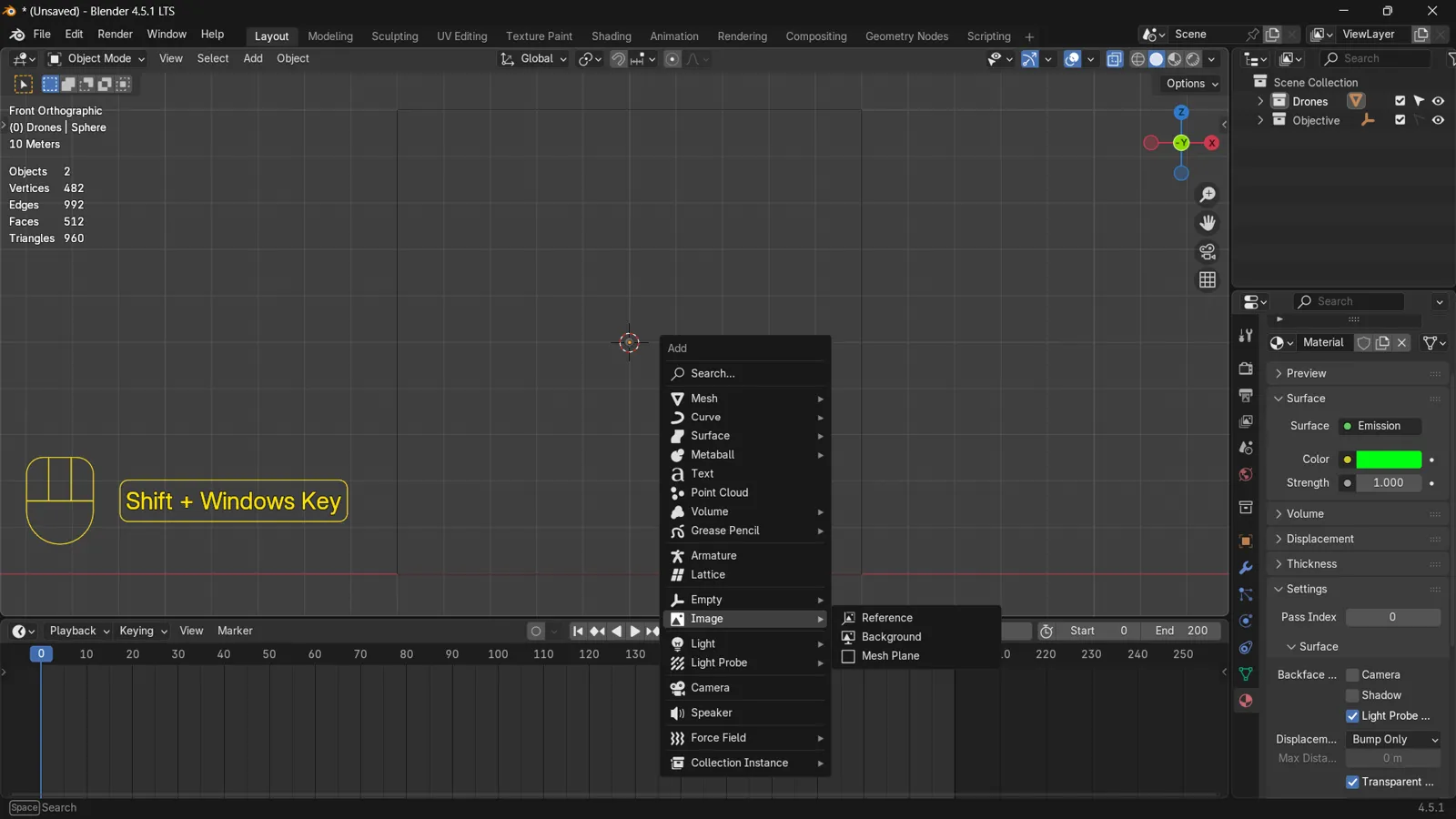Click the Strength 1.000 slider field
Viewport: 1456px width, 819px height.
(x=1389, y=483)
